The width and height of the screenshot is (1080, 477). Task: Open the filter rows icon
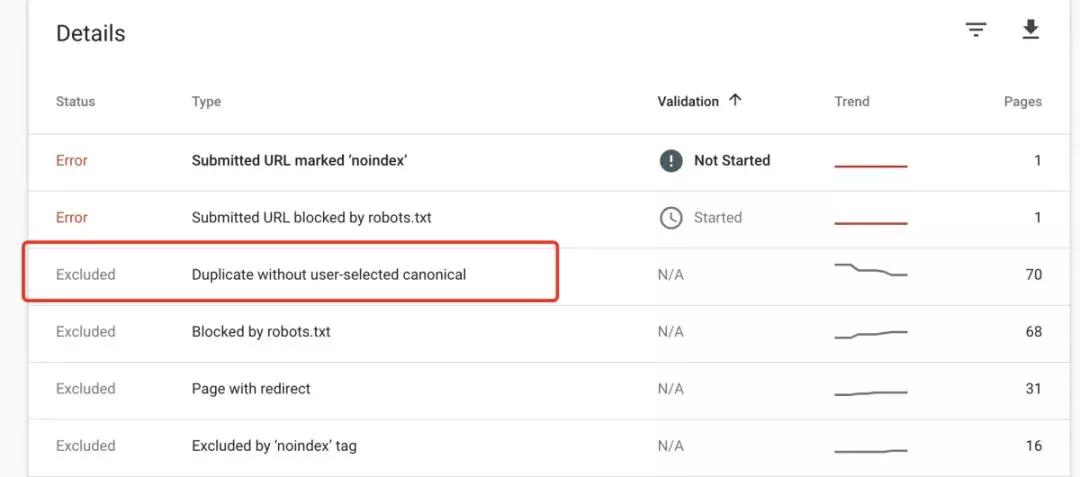975,30
